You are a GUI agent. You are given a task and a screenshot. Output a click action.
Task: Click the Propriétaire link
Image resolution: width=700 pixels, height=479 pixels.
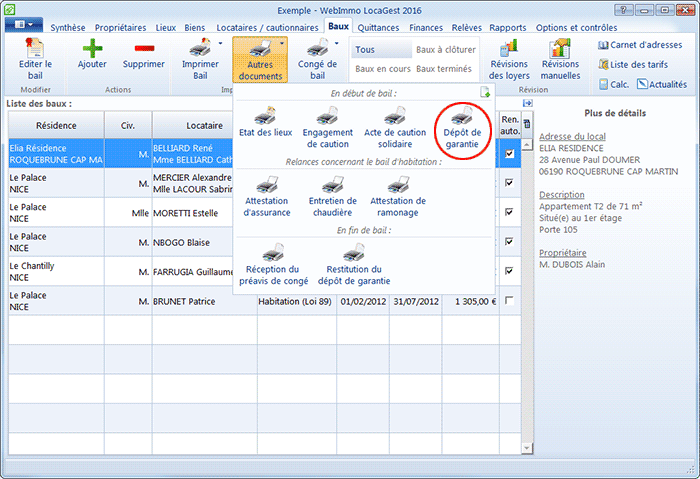[562, 253]
